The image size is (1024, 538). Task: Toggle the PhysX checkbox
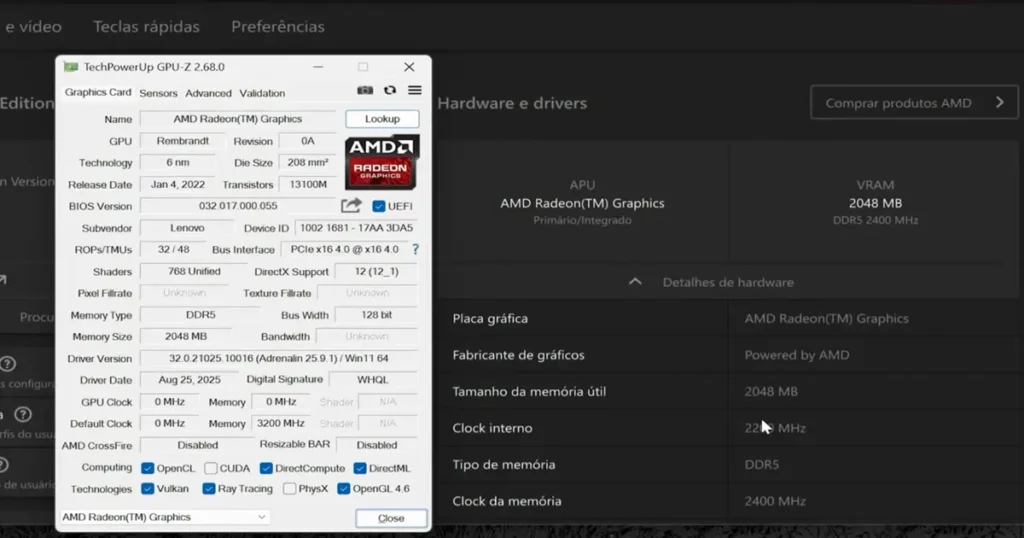point(289,488)
